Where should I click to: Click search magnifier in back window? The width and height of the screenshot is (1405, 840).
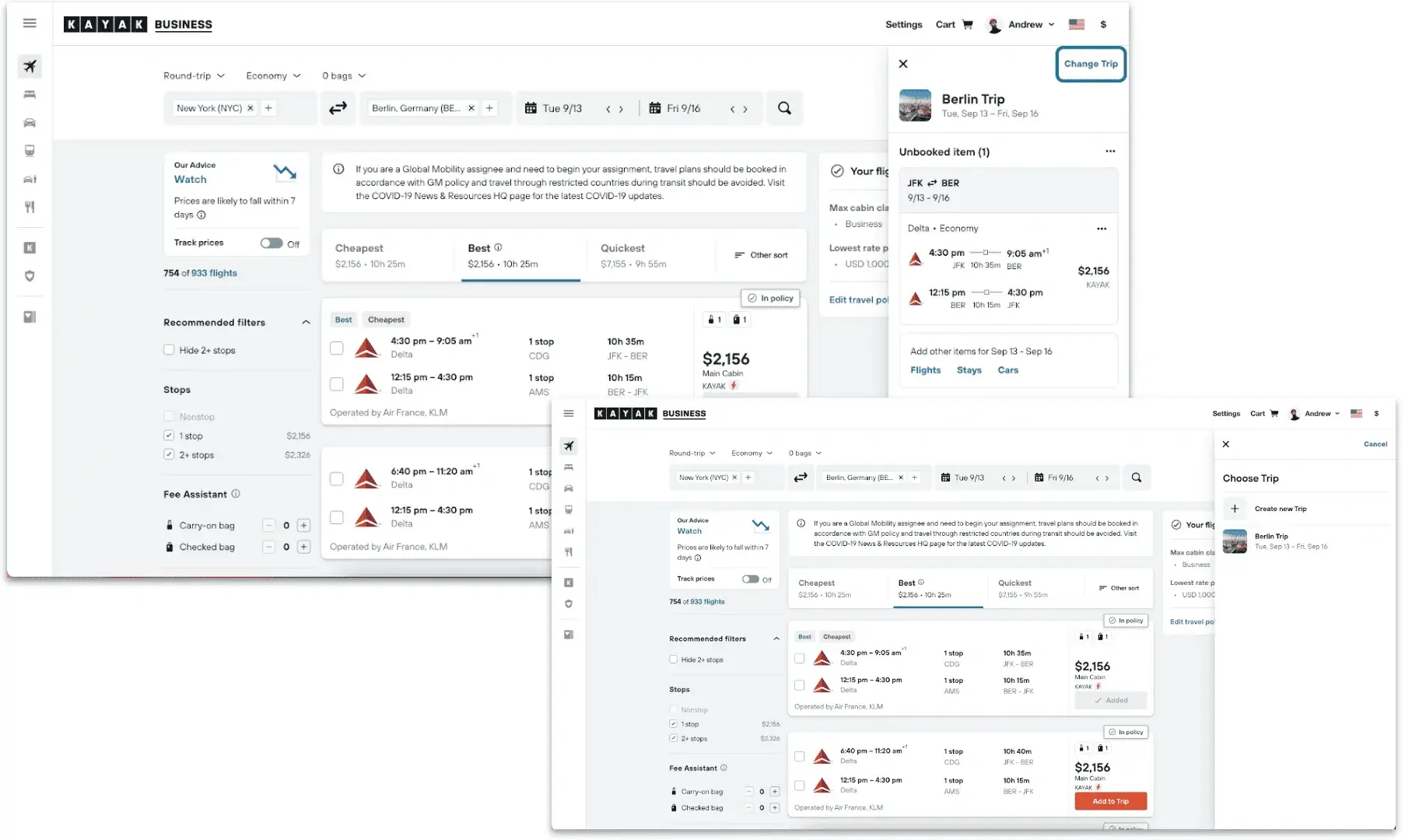784,108
